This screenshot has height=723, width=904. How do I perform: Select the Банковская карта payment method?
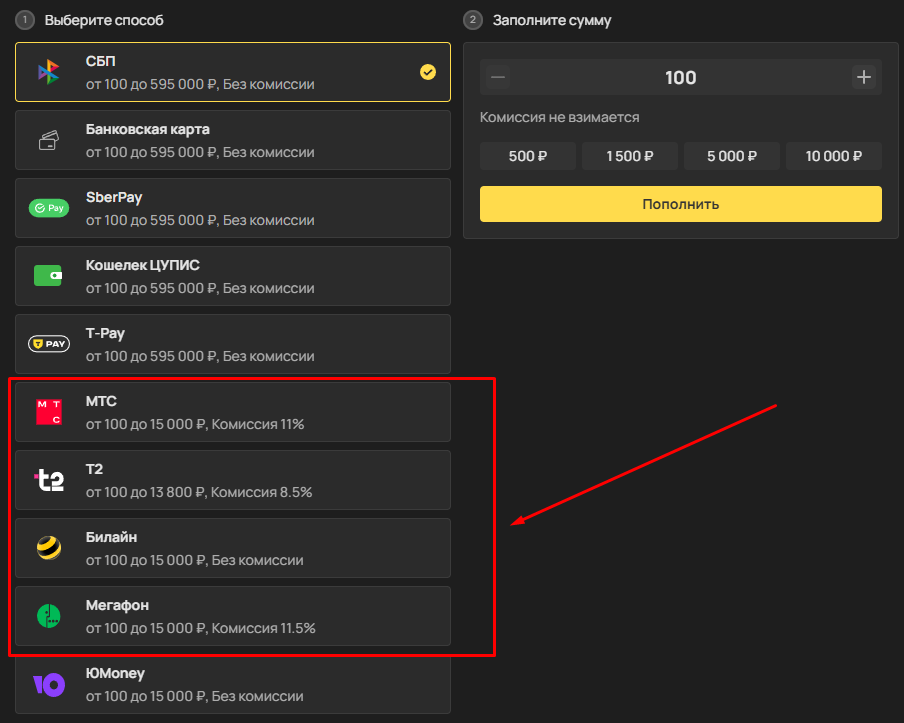[x=233, y=140]
